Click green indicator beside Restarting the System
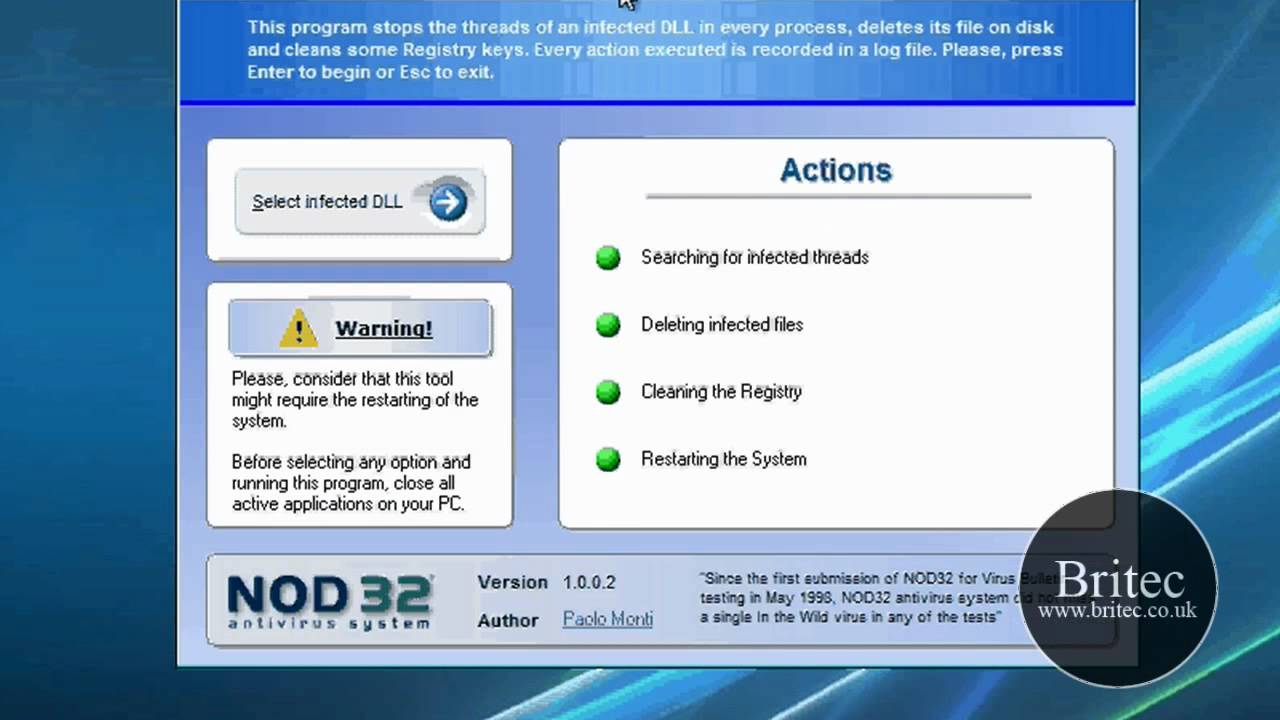Image resolution: width=1280 pixels, height=720 pixels. tap(608, 459)
